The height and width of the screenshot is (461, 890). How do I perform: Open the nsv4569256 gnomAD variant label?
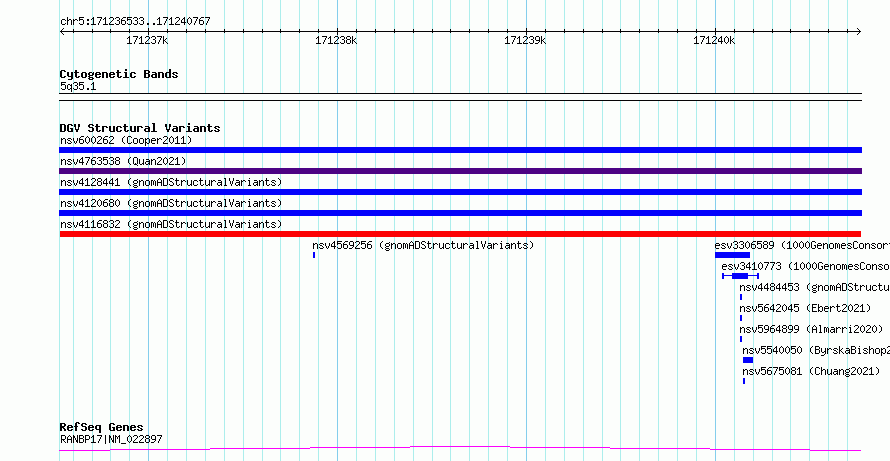tap(423, 245)
